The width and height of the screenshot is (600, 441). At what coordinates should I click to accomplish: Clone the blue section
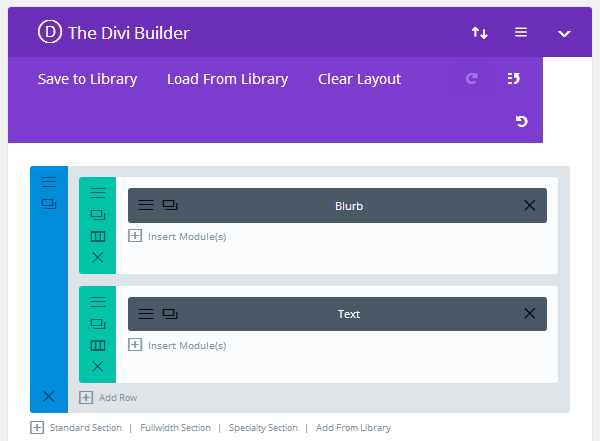coord(49,204)
